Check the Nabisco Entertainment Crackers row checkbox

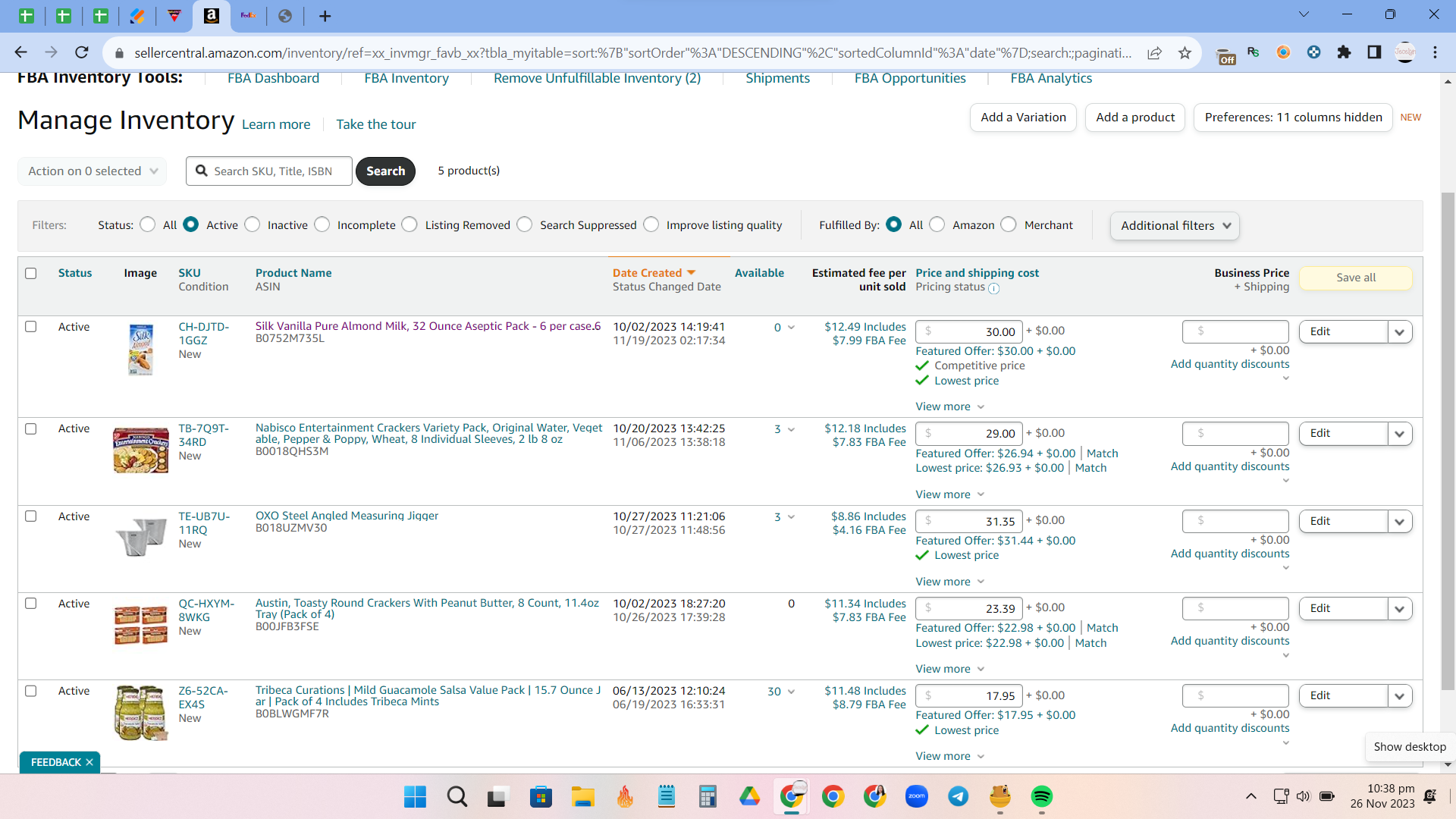pyautogui.click(x=31, y=428)
